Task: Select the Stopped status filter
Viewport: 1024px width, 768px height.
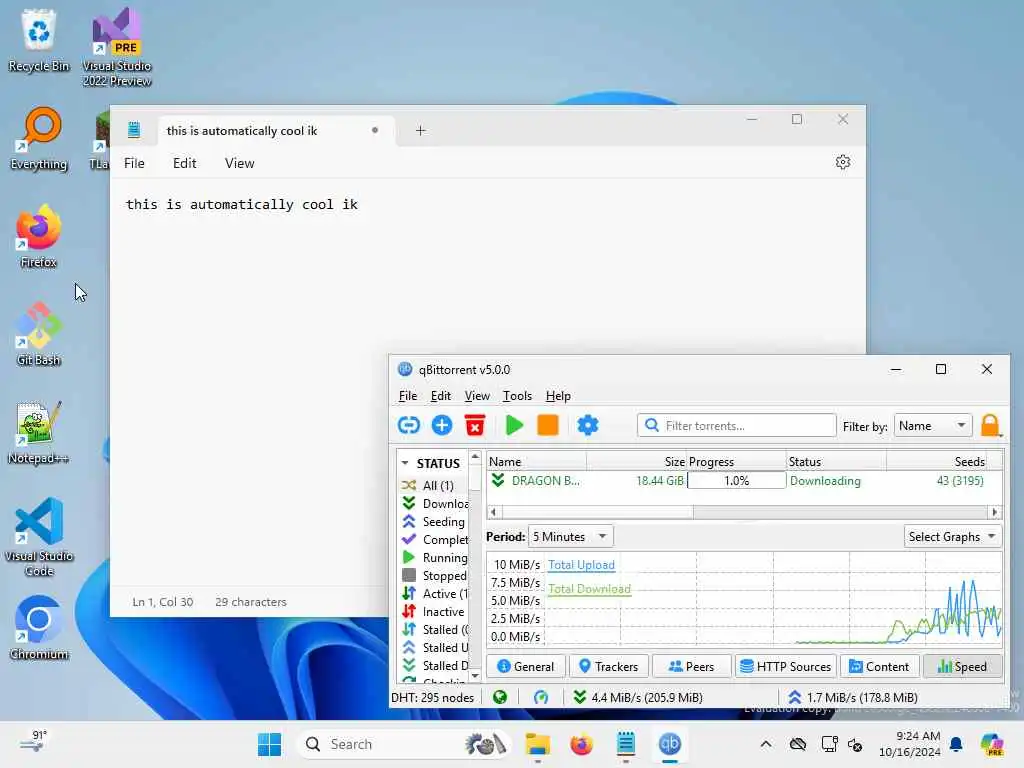Action: tap(434, 575)
